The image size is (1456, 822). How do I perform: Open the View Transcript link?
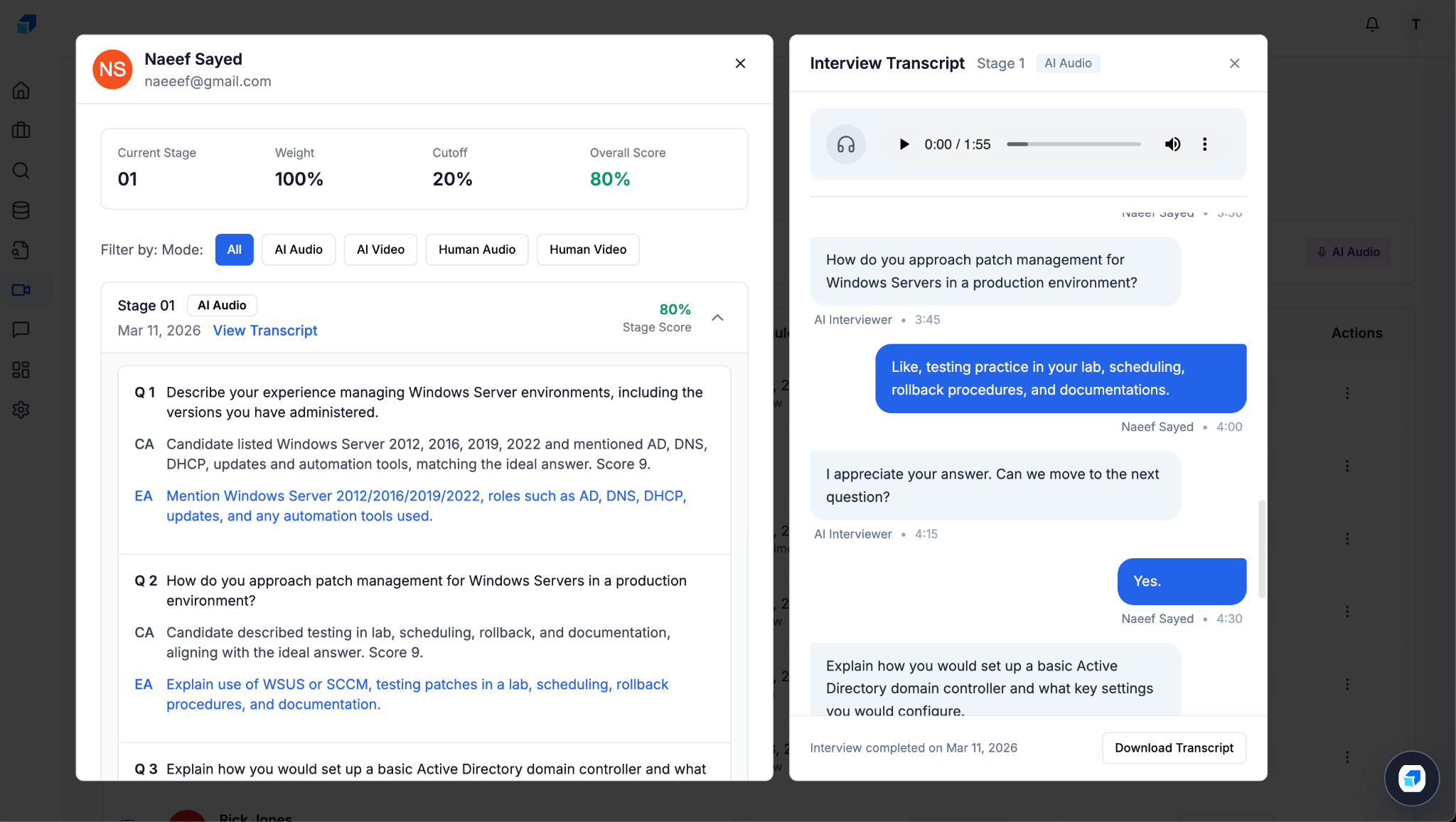pos(265,331)
